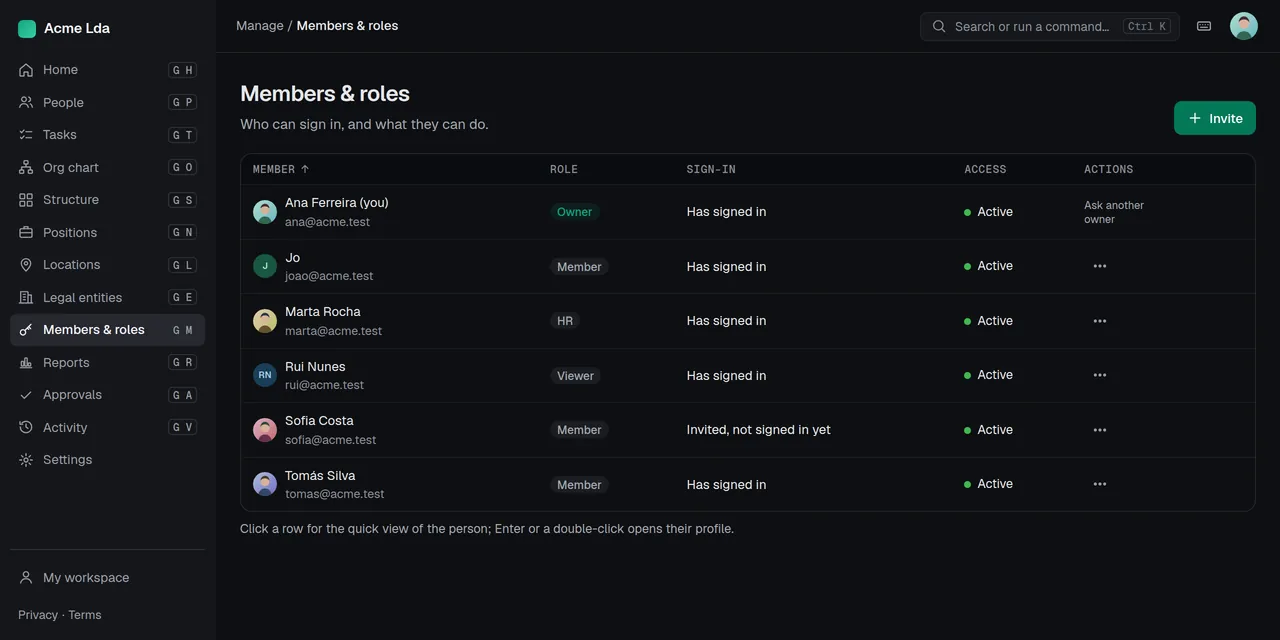The height and width of the screenshot is (640, 1280).
Task: Select Ana Ferreira's avatar in the table
Action: point(265,212)
